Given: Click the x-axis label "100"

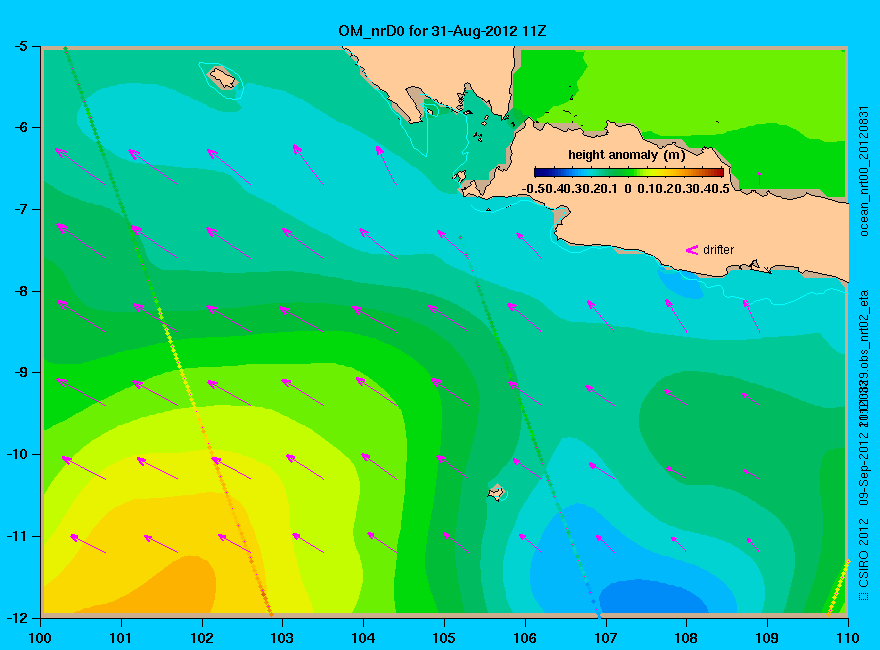Looking at the screenshot, I should pyautogui.click(x=40, y=638).
